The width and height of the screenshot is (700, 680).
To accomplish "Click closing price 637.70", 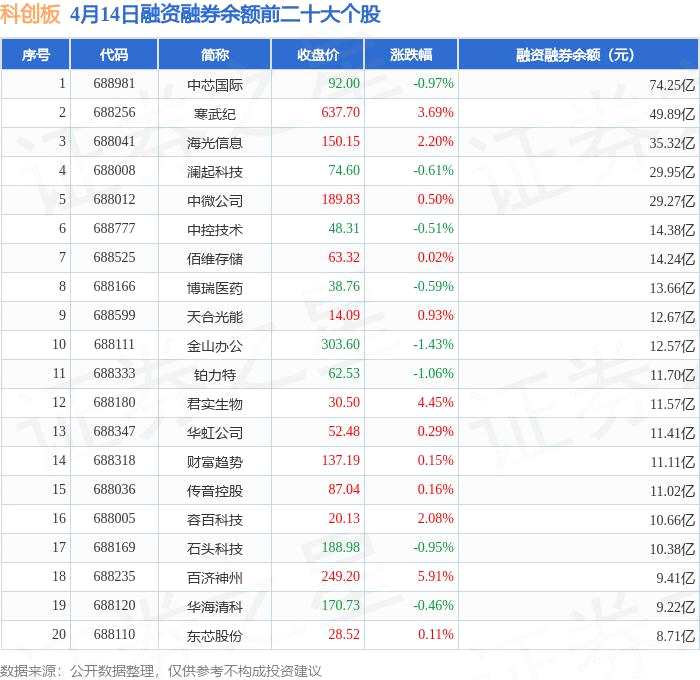I will click(x=341, y=113).
